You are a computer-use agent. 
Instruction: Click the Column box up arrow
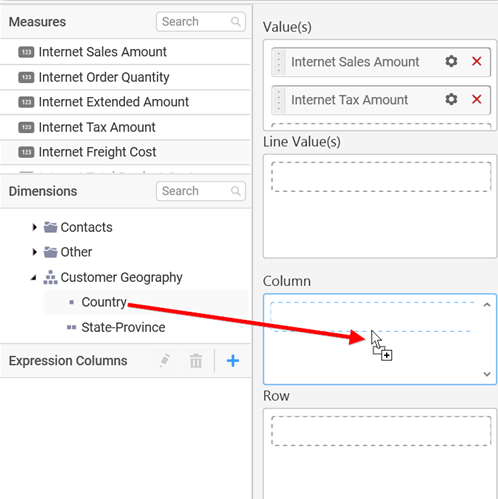point(487,305)
